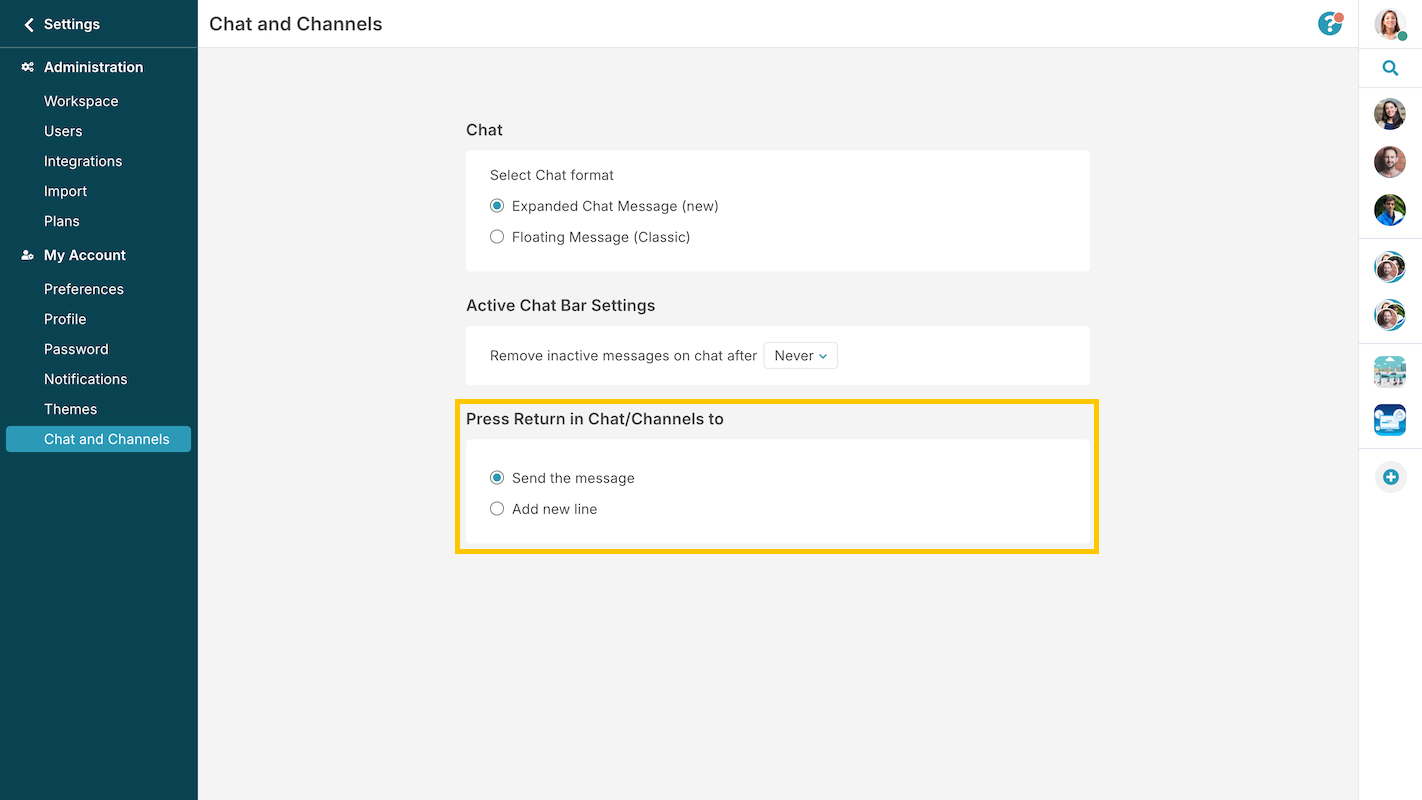Open the second group chat avatar

coord(1390,315)
